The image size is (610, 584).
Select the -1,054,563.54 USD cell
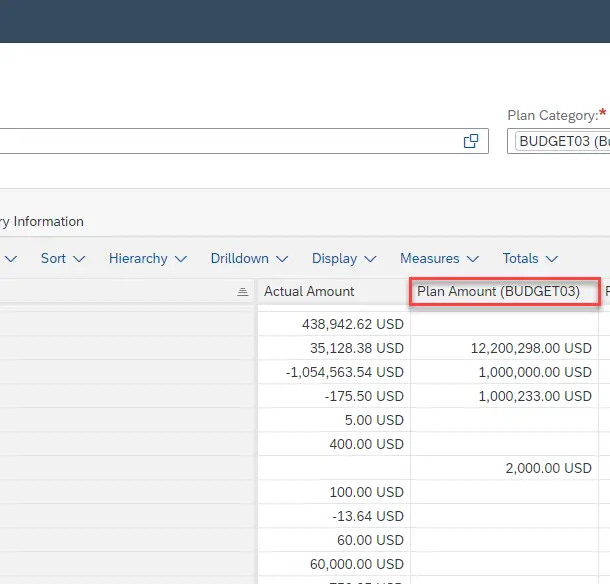tap(334, 372)
